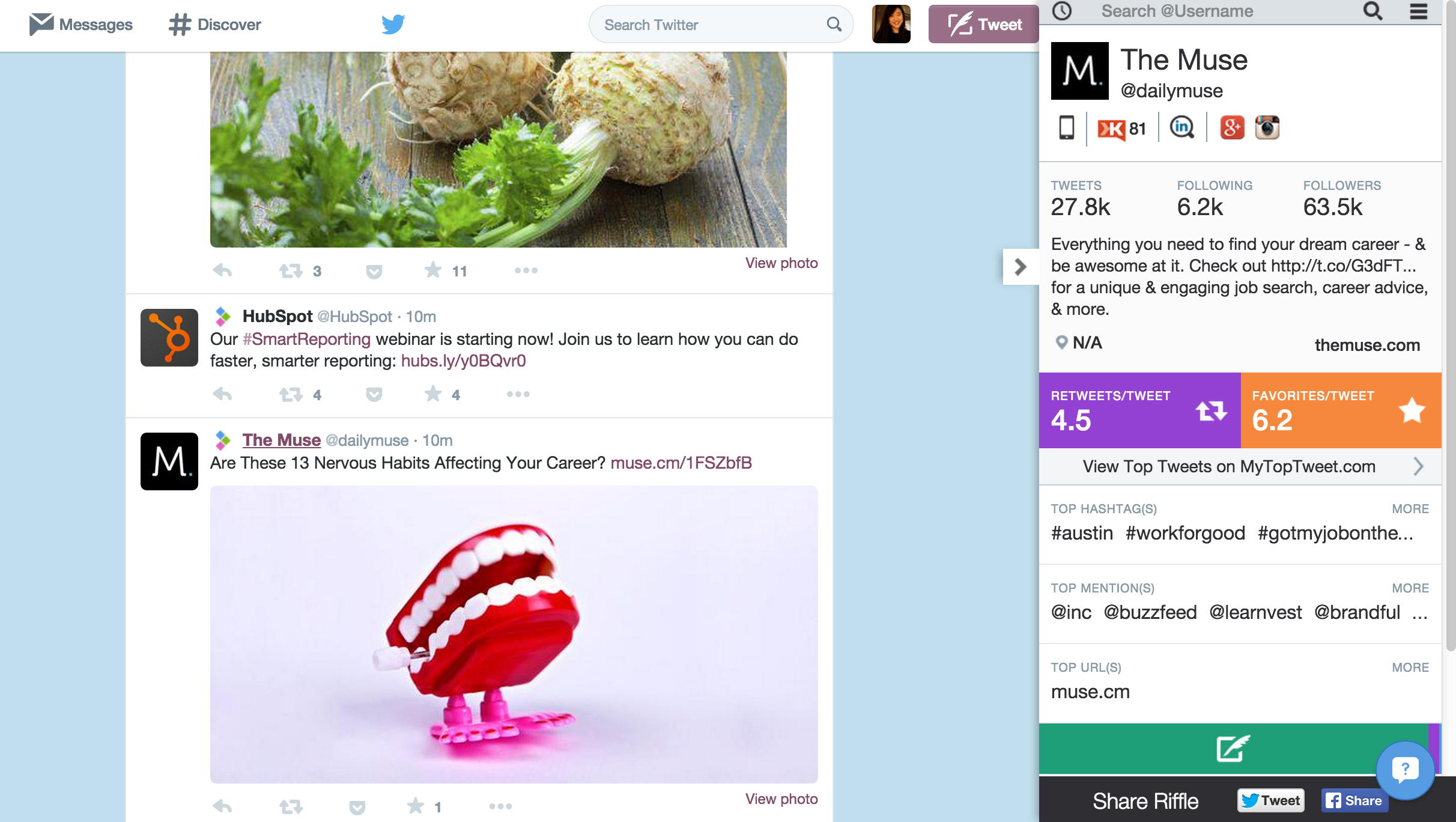
Task: Click the #gotmyjobonthe... hashtag
Action: [1335, 533]
